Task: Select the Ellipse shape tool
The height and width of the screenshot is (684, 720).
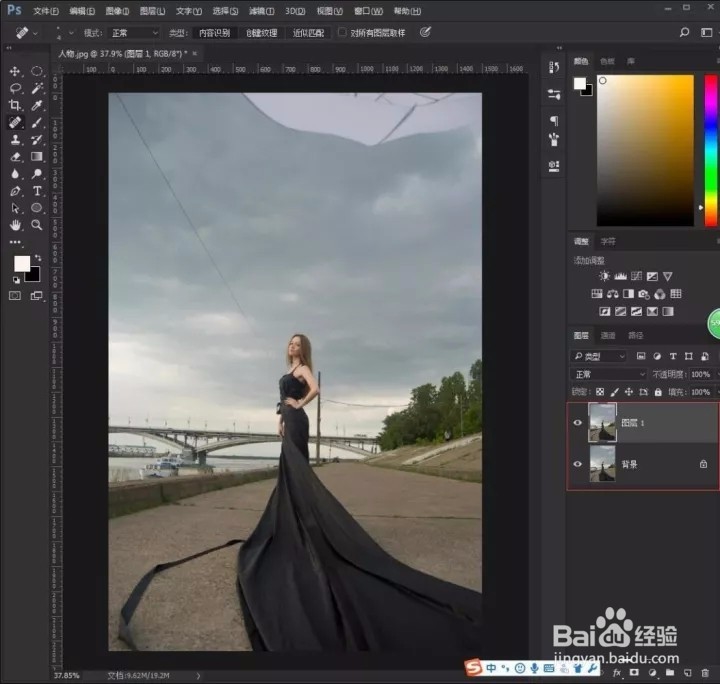Action: [37, 208]
